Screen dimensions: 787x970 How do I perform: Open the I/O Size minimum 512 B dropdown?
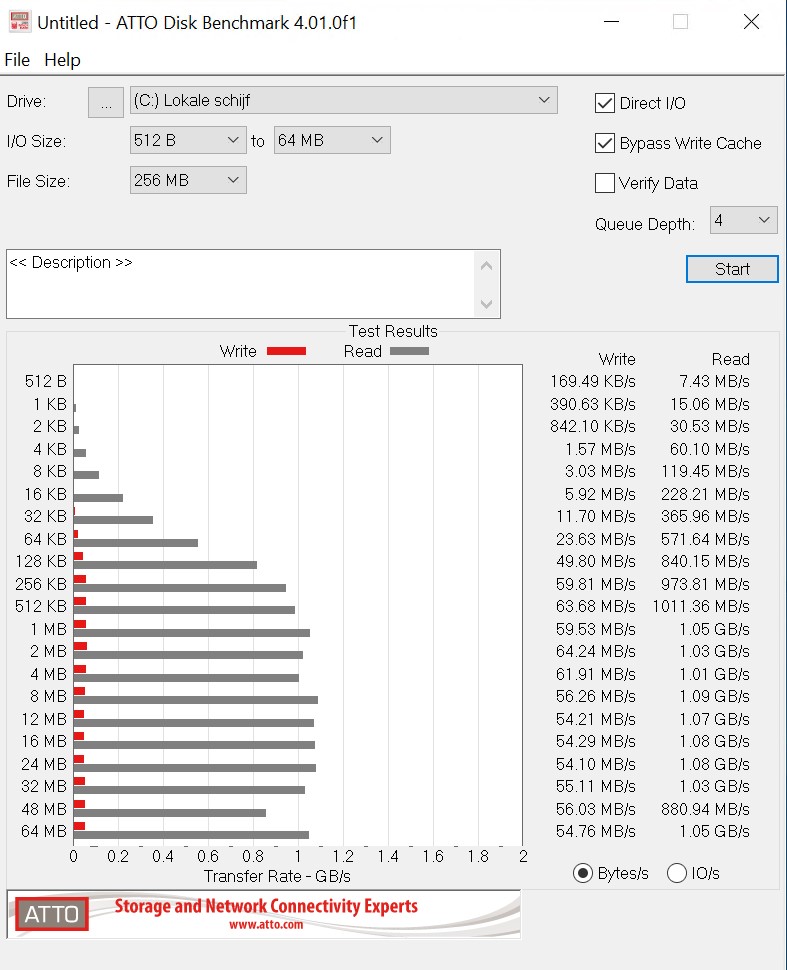coord(188,140)
